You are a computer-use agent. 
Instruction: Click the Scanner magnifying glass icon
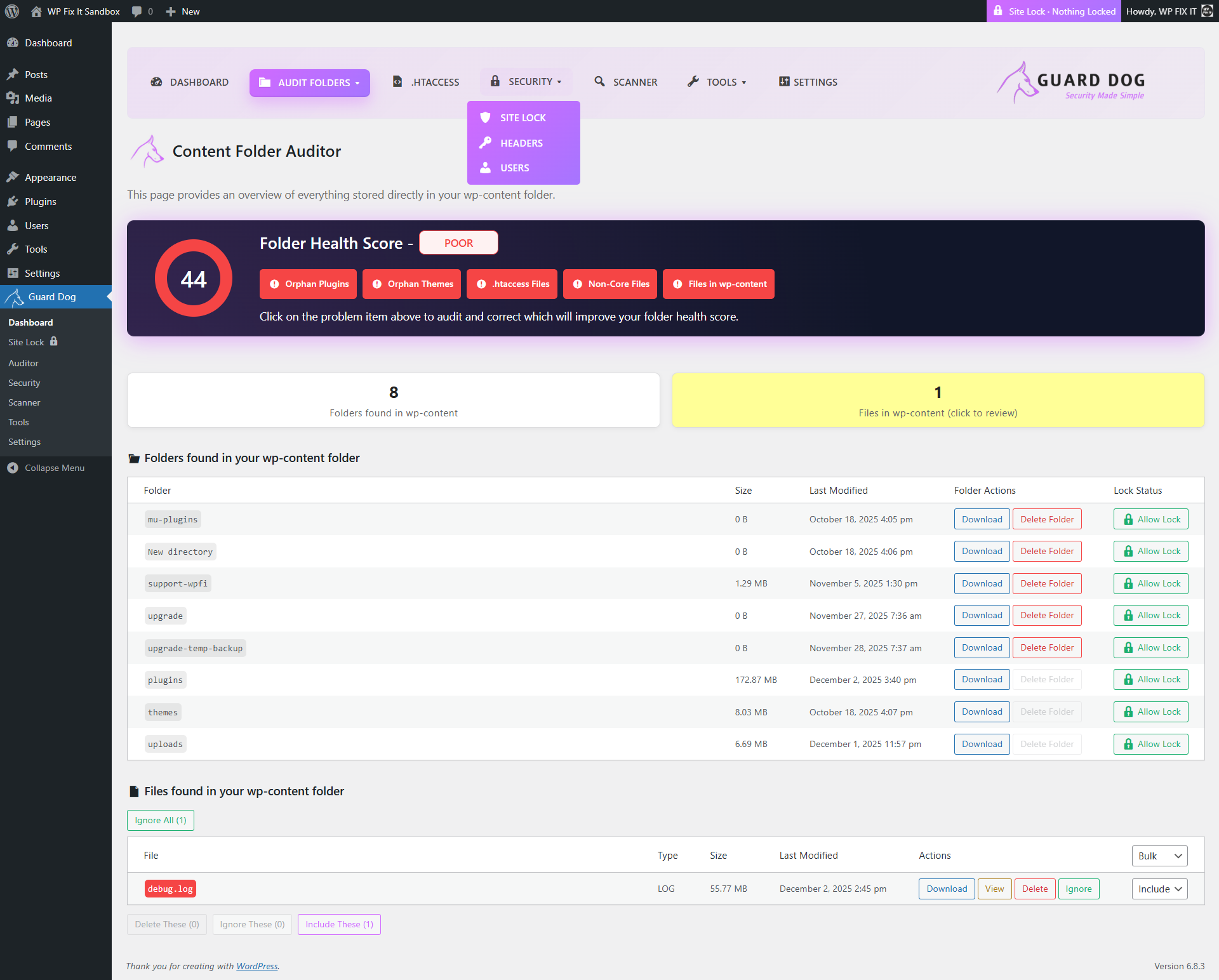[599, 81]
